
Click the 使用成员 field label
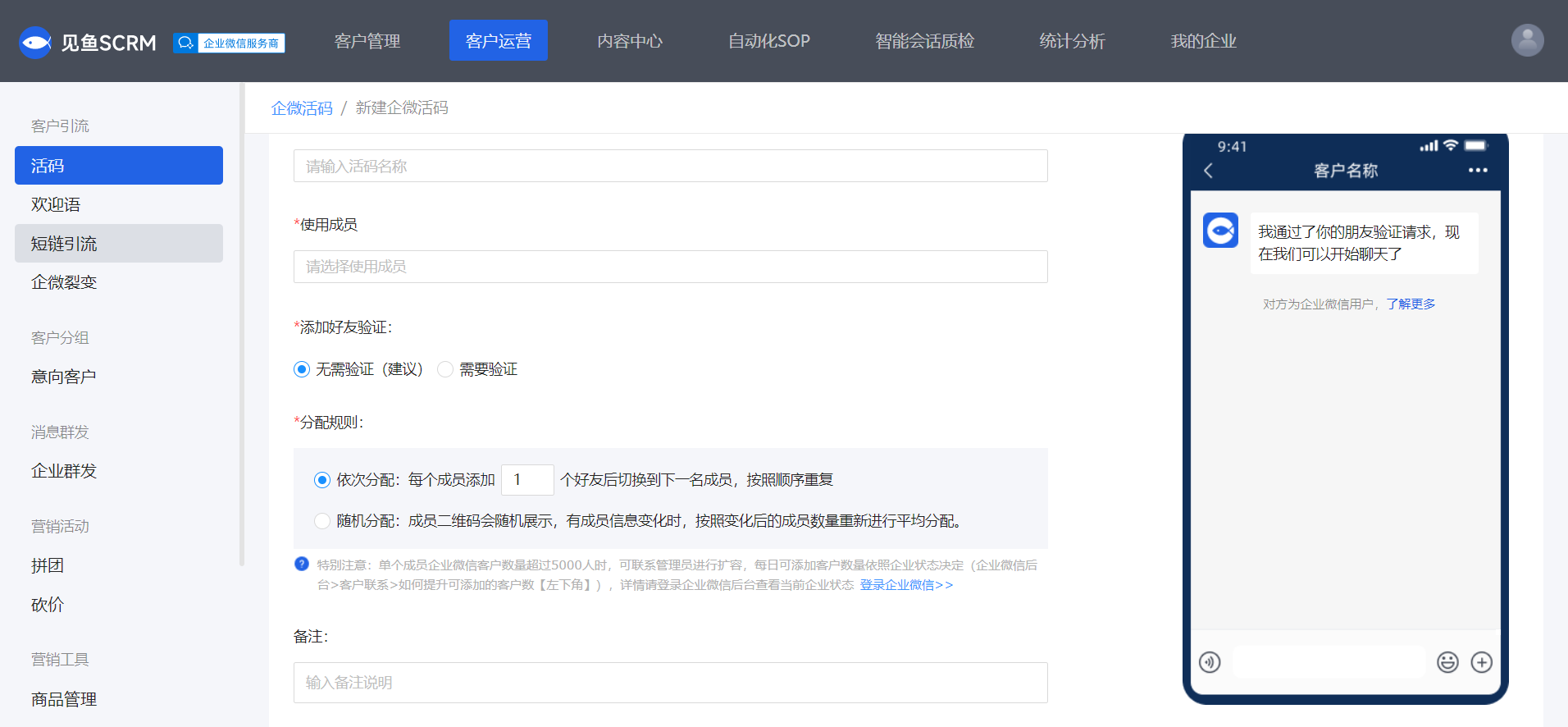tap(326, 225)
